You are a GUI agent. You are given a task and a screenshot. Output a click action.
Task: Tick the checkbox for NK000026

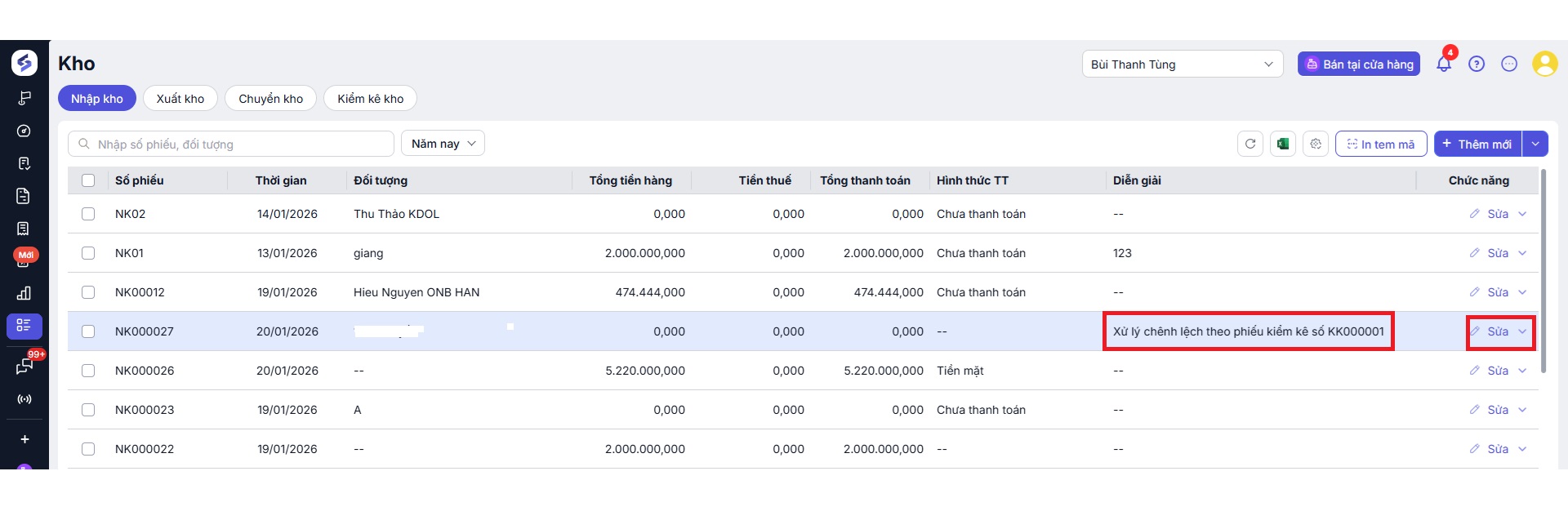click(x=88, y=371)
